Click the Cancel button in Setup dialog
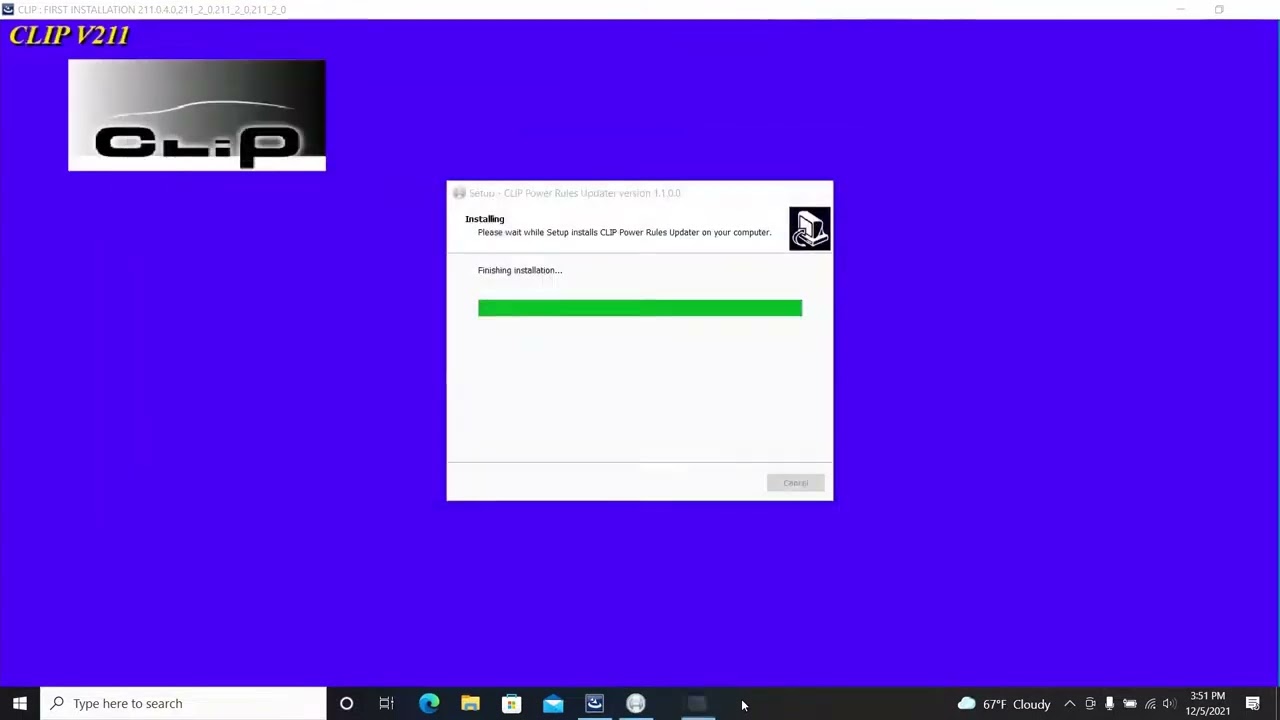The width and height of the screenshot is (1280, 720). 796,483
